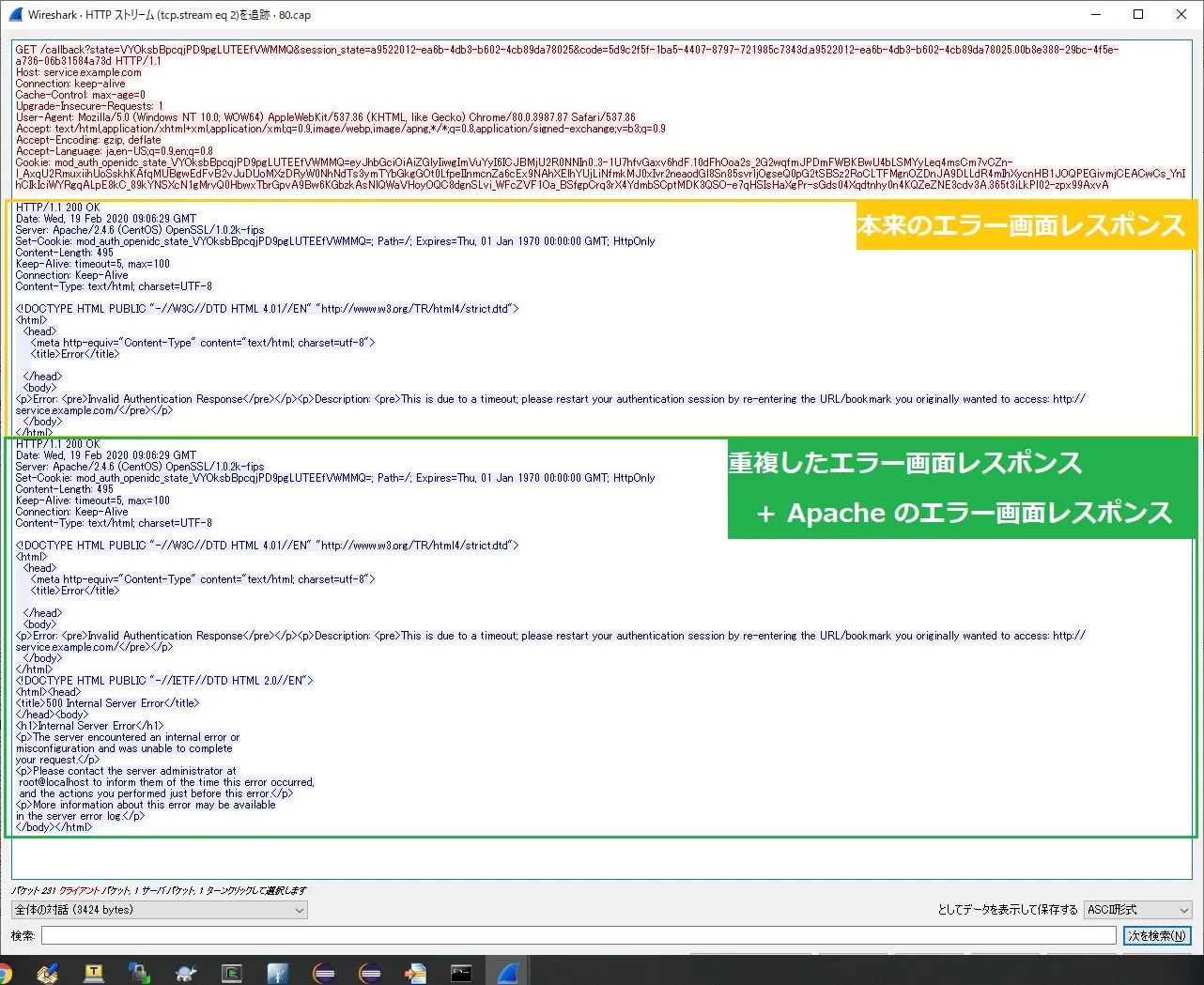Screen dimensions: 1204x985
Task: Click the 500 Internal Server Error title line
Action: tap(108, 703)
